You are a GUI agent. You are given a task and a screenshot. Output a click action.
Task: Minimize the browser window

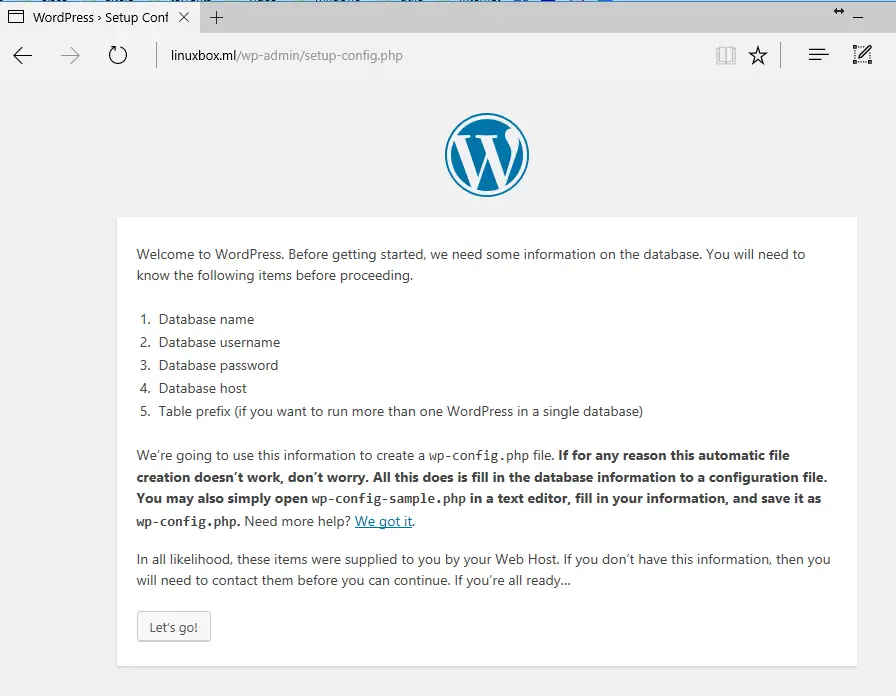tap(858, 18)
